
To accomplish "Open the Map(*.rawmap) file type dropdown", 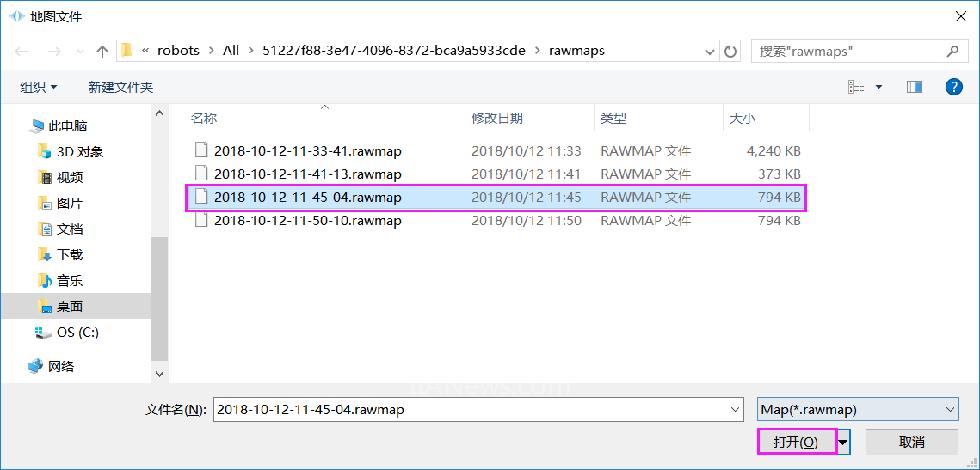I will [x=857, y=409].
